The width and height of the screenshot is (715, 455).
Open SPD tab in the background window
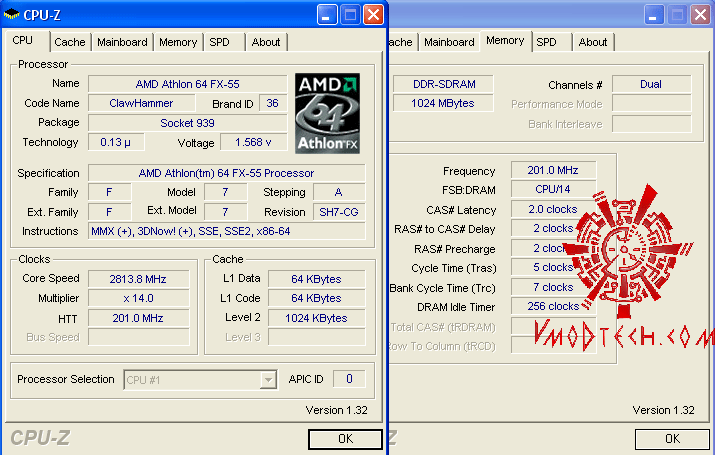[x=546, y=42]
